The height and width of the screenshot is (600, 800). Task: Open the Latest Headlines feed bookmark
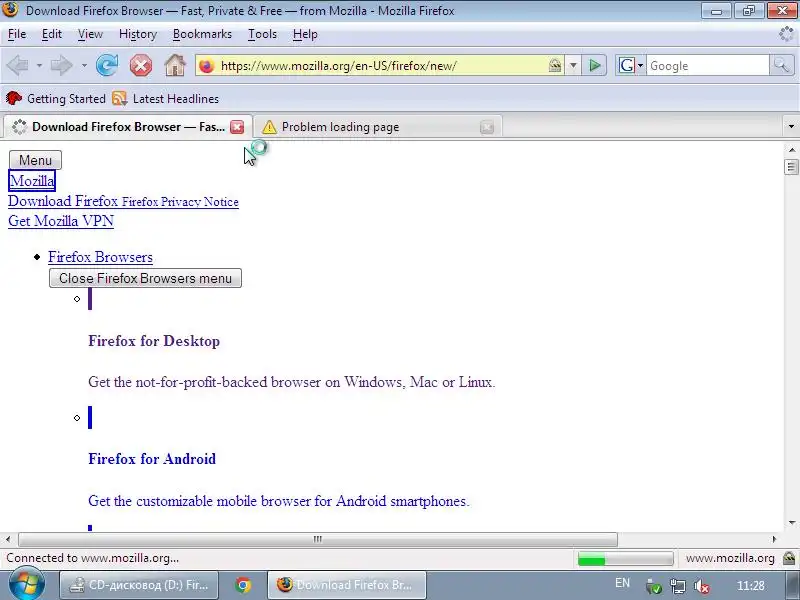(x=166, y=98)
